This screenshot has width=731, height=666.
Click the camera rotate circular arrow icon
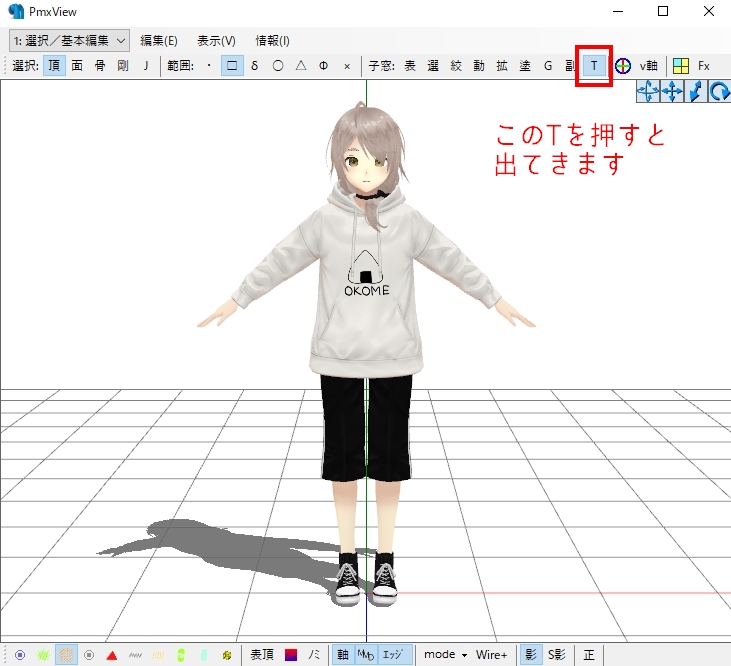coord(719,91)
